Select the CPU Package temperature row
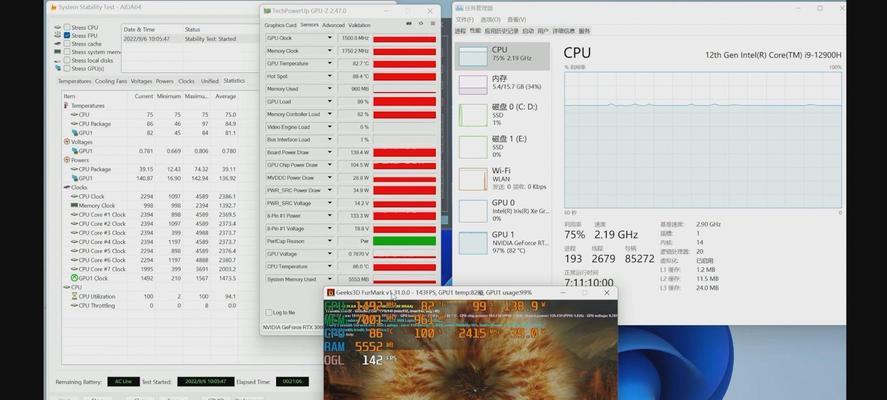 click(151, 124)
